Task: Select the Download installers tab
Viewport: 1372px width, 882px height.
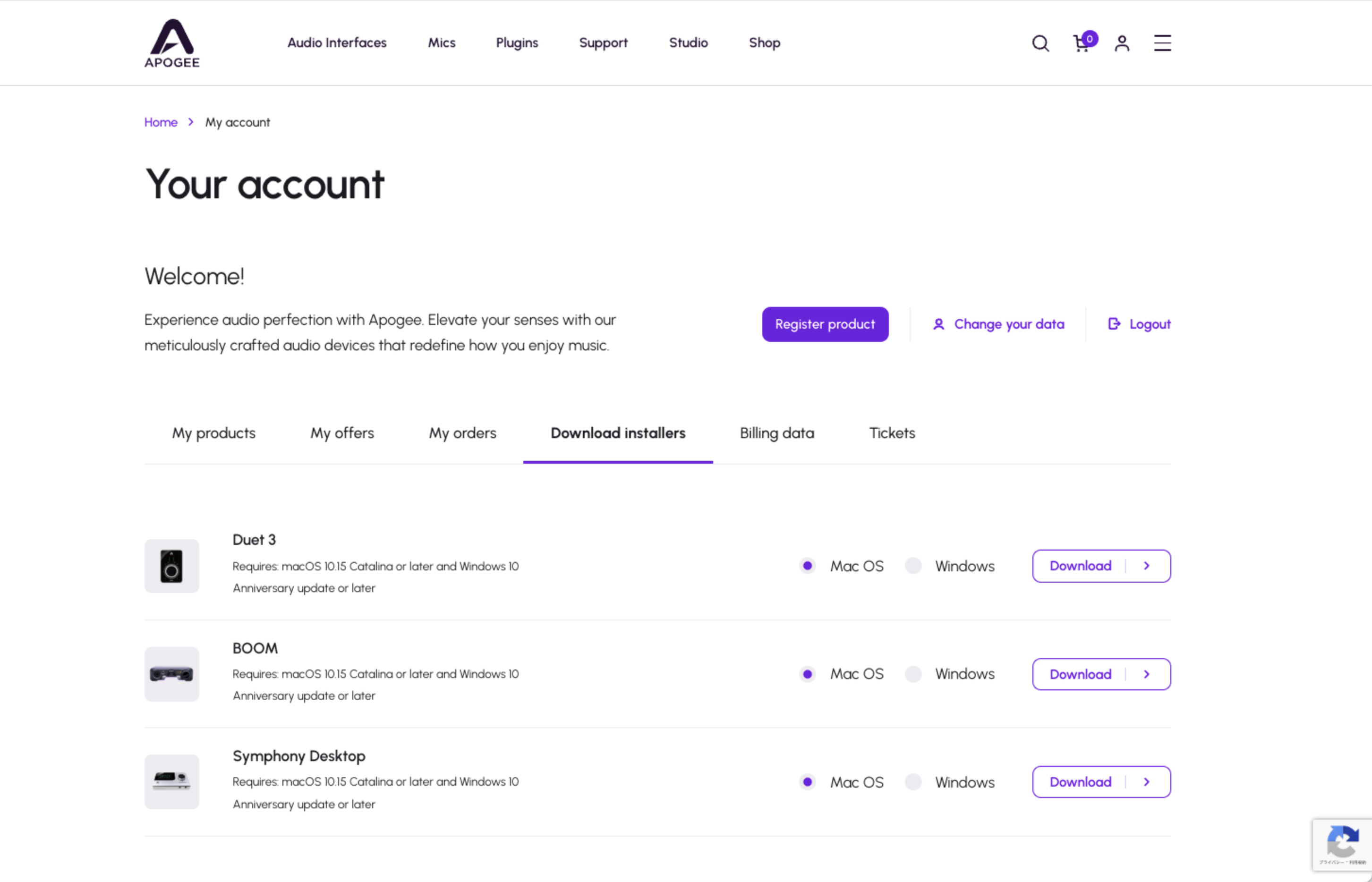Action: [618, 433]
